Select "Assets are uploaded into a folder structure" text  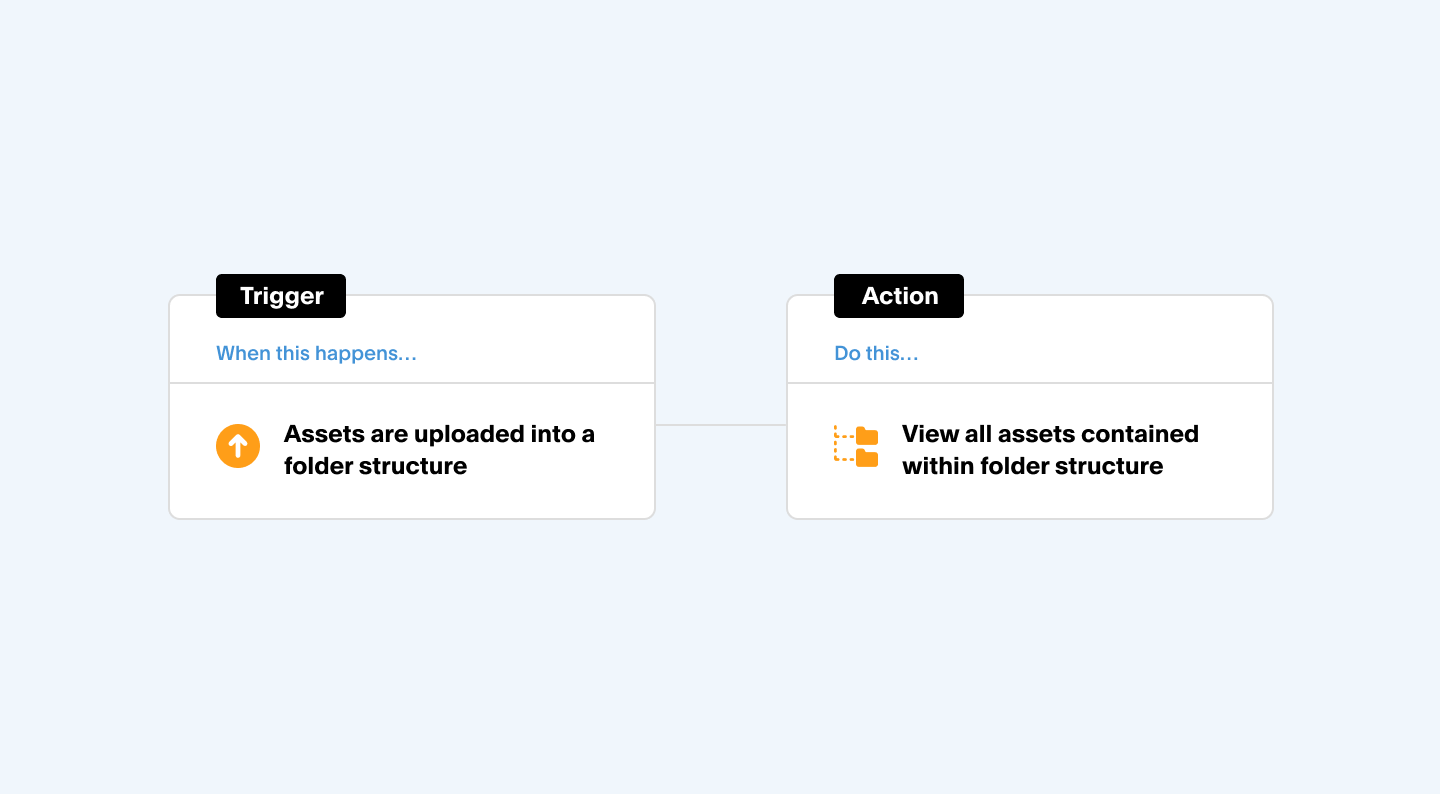coord(439,450)
